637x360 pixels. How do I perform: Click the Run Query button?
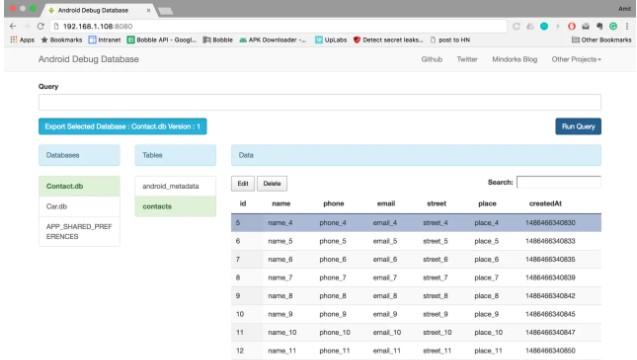click(x=578, y=126)
